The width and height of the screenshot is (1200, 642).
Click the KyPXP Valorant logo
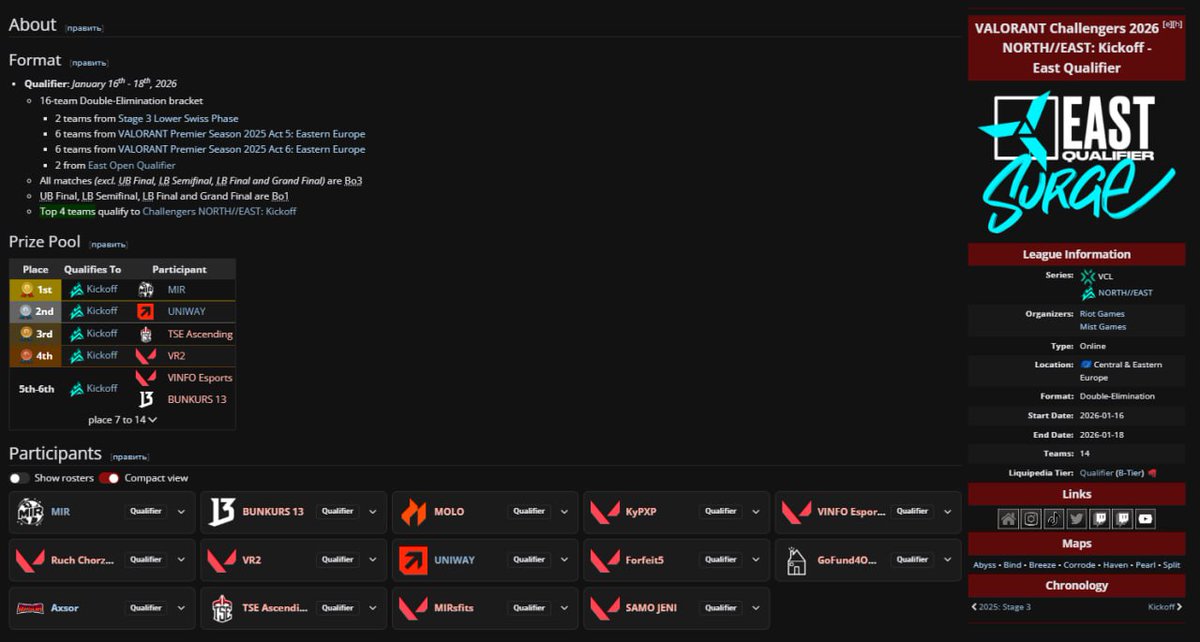(605, 512)
